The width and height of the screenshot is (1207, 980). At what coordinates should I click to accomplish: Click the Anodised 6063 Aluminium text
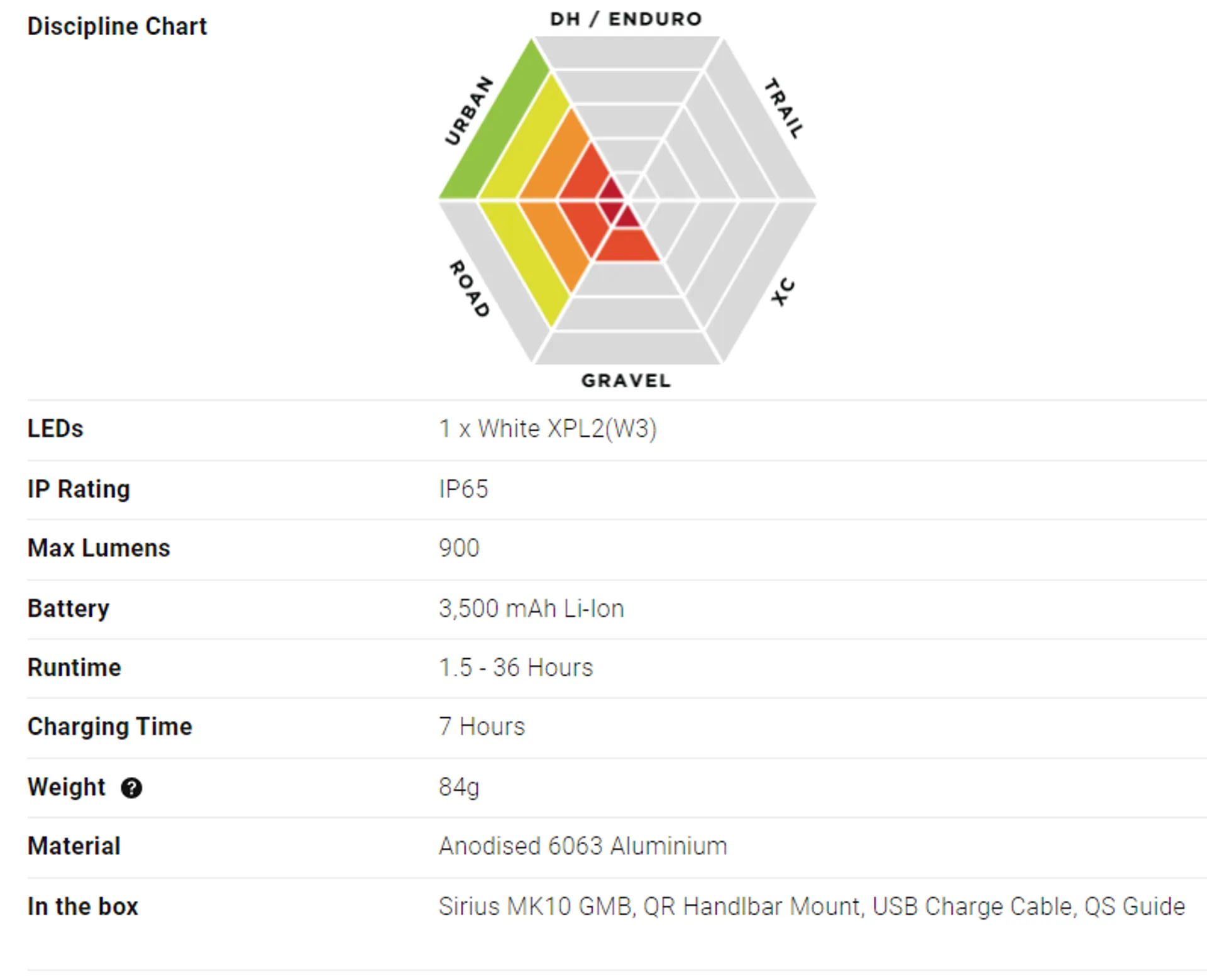click(x=583, y=846)
